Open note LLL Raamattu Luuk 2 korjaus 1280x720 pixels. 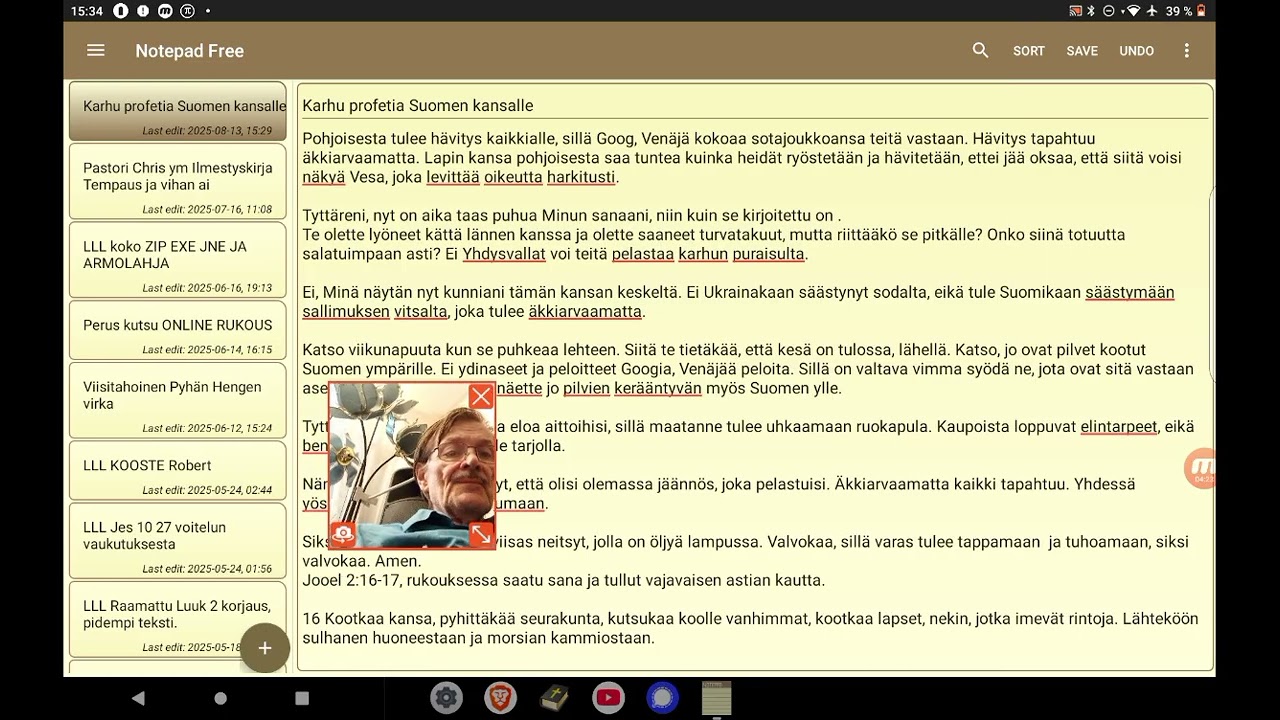pyautogui.click(x=178, y=619)
